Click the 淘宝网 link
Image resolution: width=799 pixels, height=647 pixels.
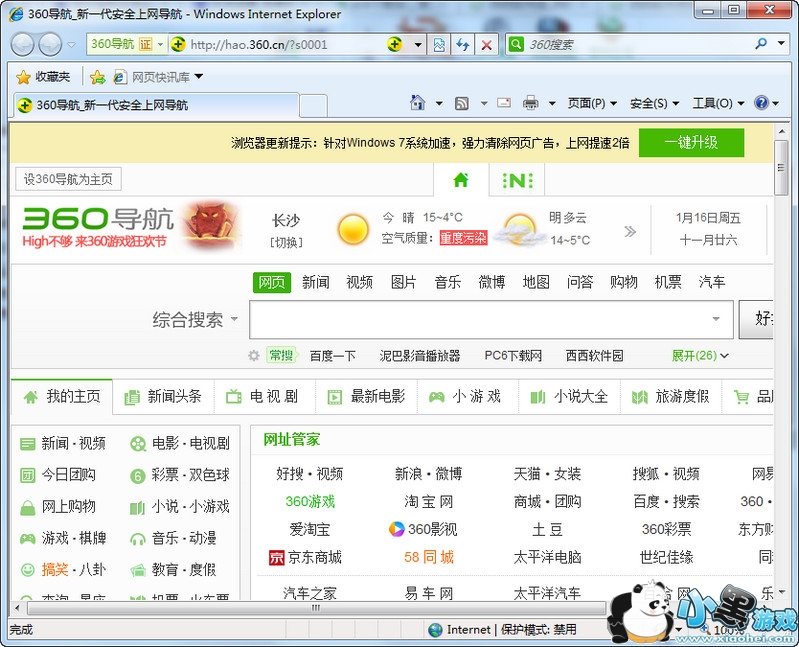point(429,502)
